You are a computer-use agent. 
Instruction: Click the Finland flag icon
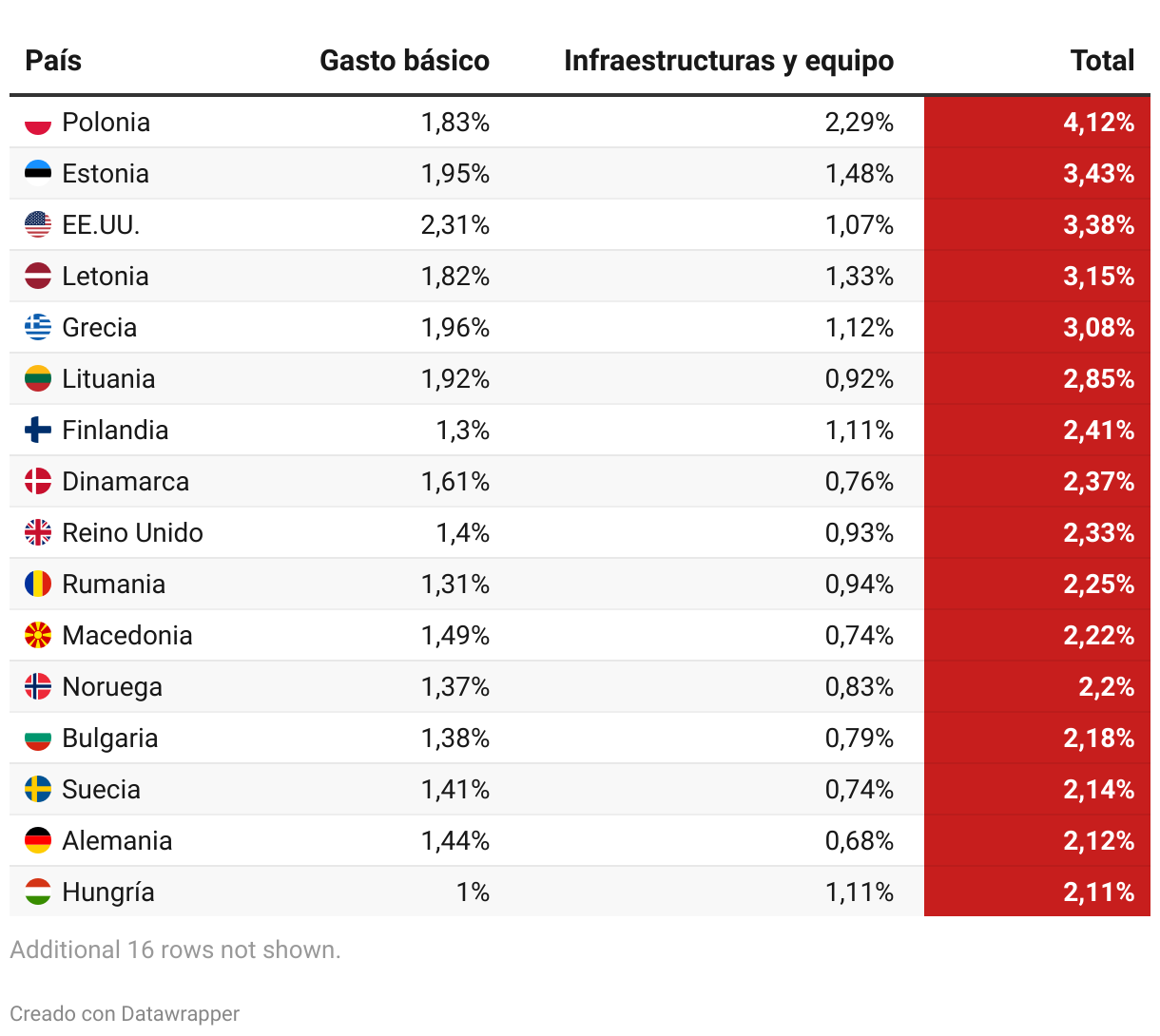click(38, 431)
